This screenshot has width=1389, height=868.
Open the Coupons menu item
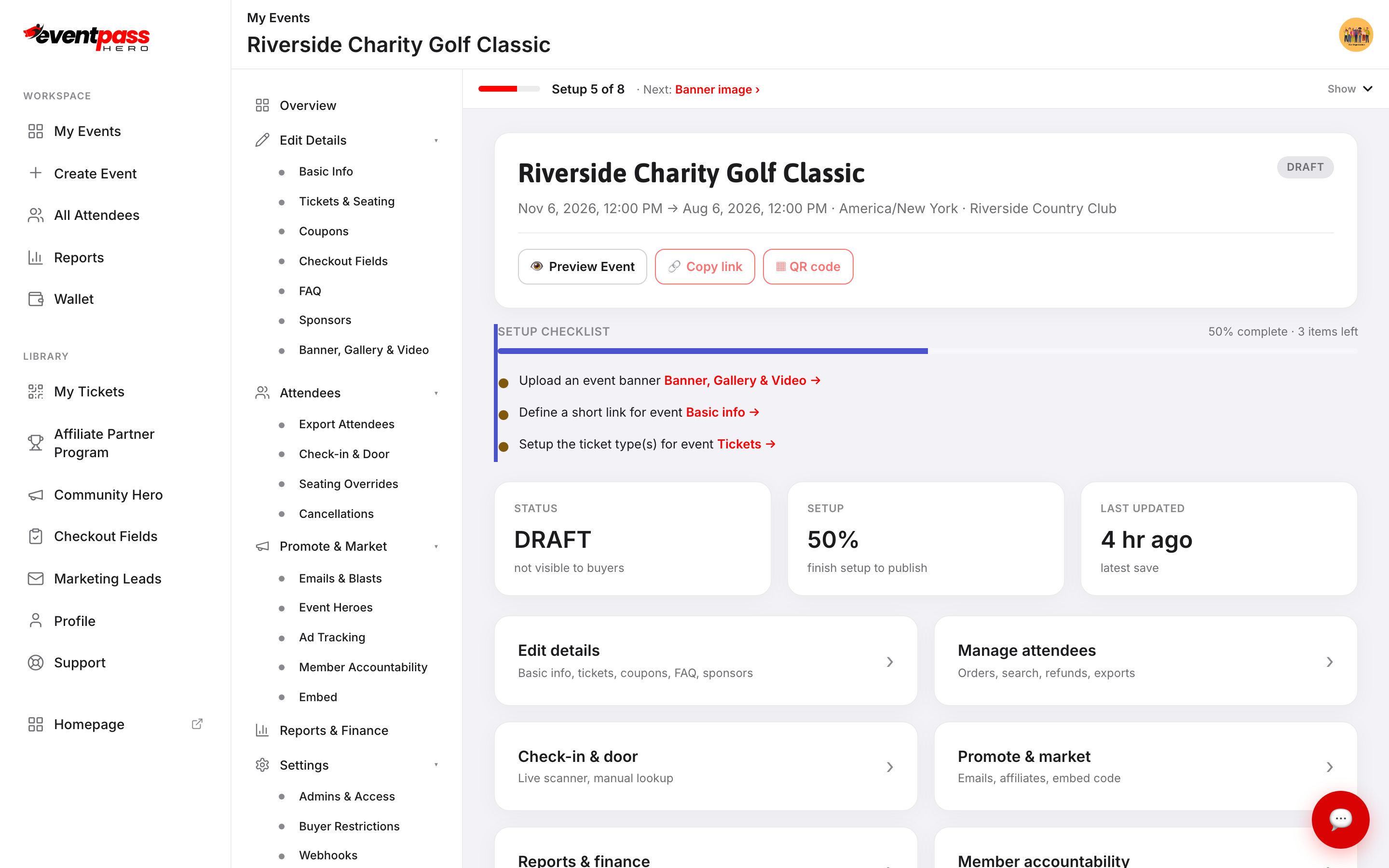[324, 231]
